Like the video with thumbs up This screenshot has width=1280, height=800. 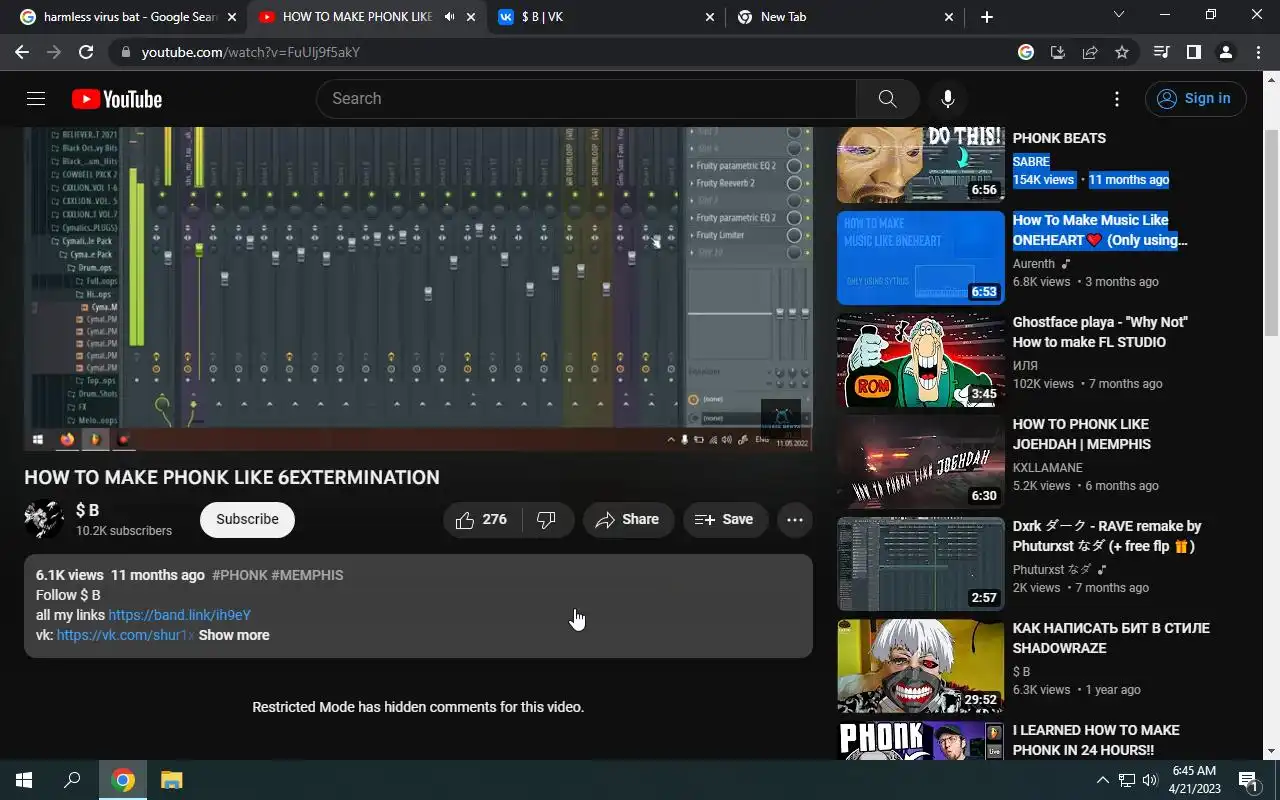tap(481, 520)
